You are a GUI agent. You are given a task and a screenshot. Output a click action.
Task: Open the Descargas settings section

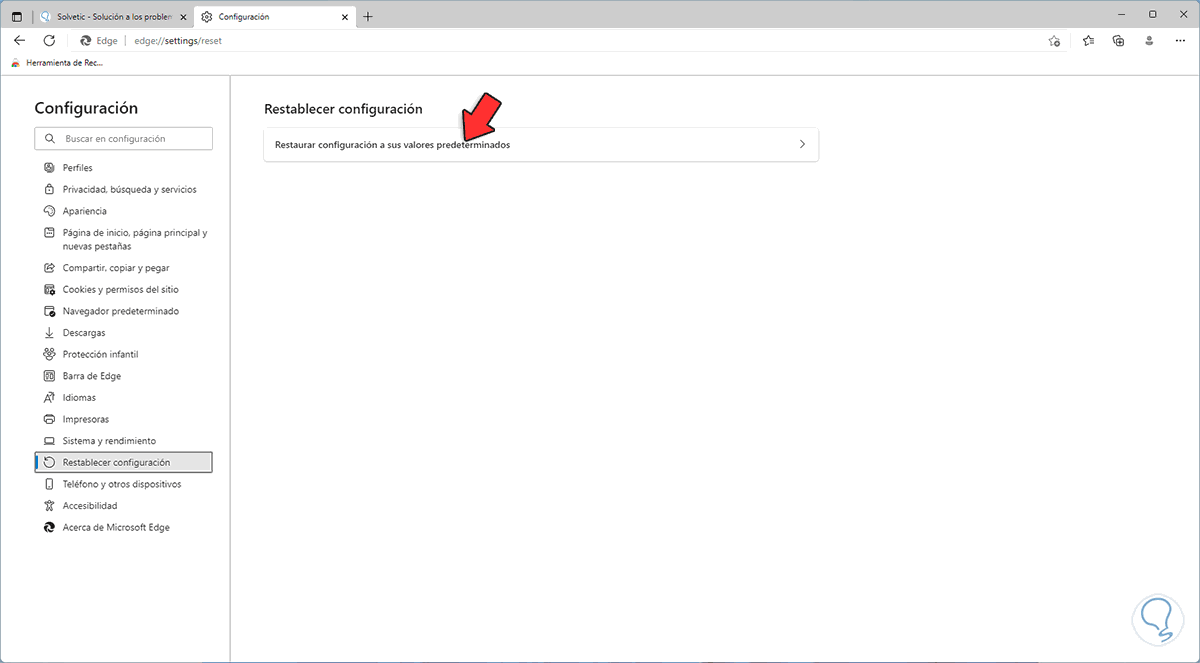[124, 333]
